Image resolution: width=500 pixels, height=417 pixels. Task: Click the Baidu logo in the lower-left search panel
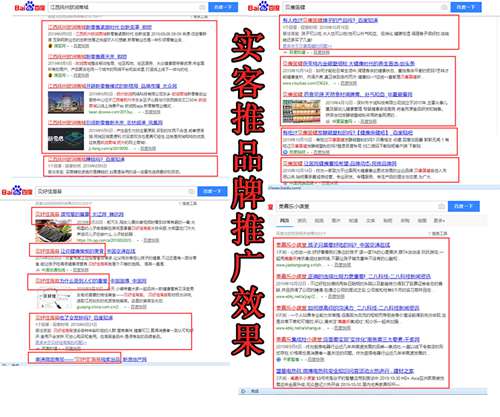17,191
